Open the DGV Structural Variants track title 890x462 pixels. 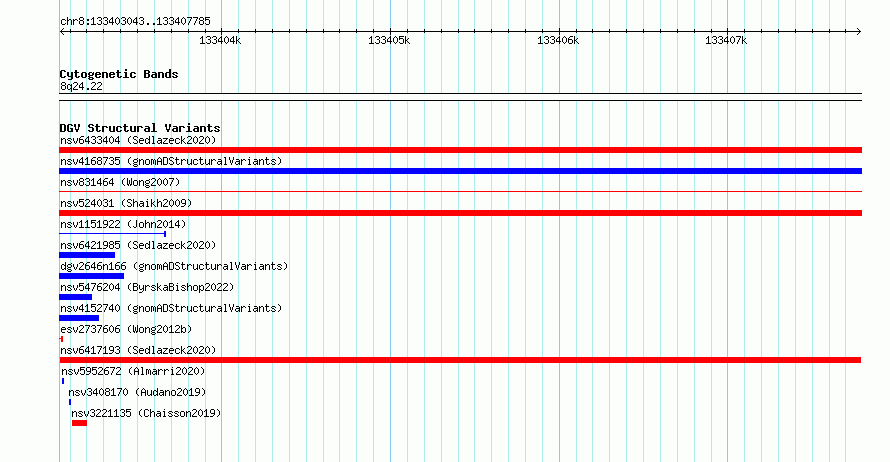tap(140, 128)
